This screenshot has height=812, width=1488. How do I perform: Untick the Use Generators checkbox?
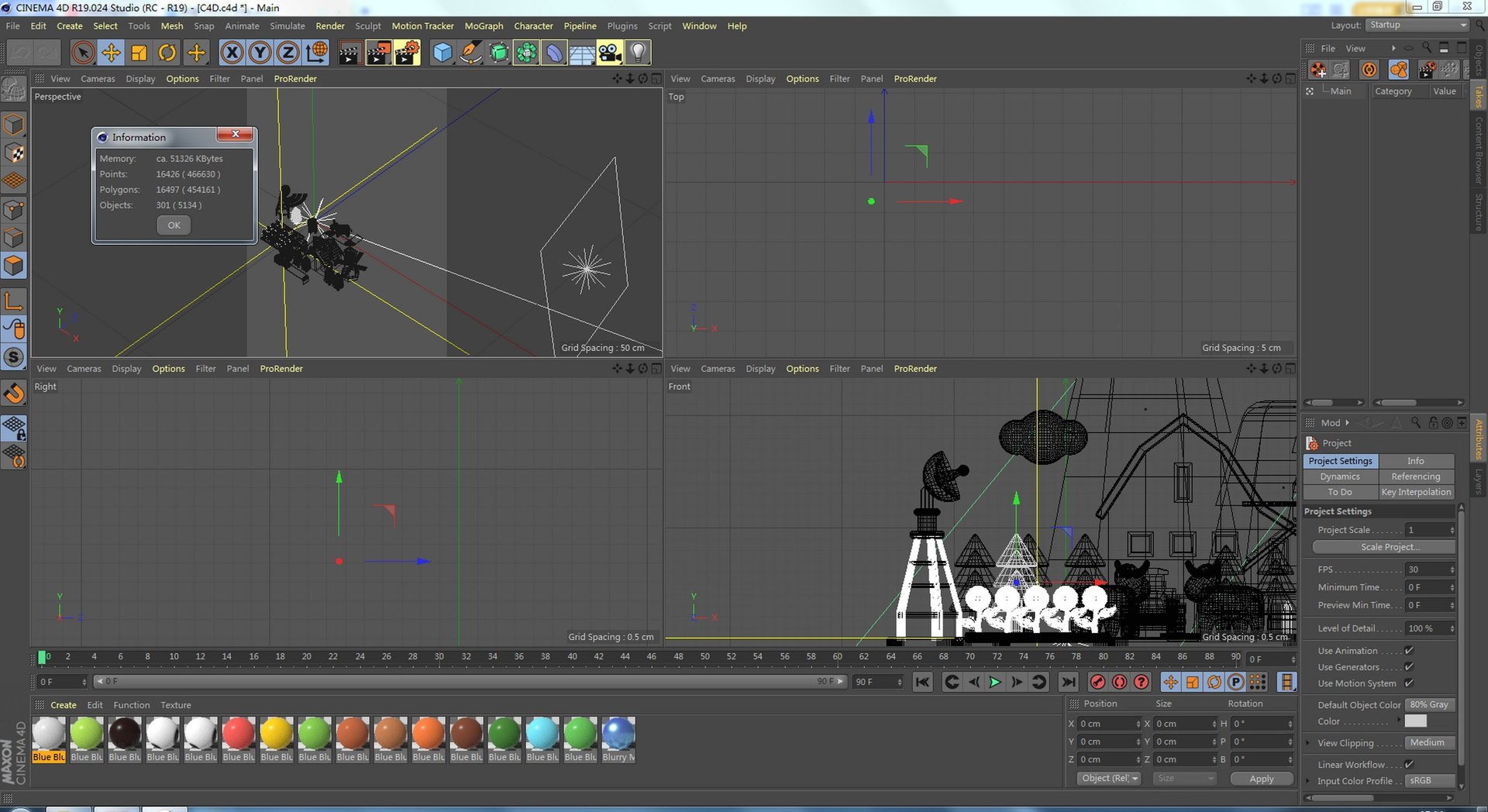[1409, 667]
